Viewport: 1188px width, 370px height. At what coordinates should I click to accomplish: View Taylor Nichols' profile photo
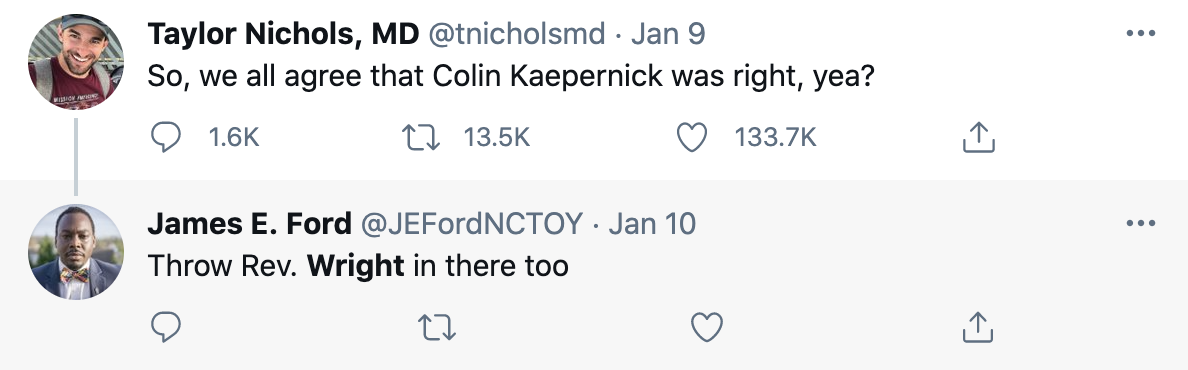76,61
